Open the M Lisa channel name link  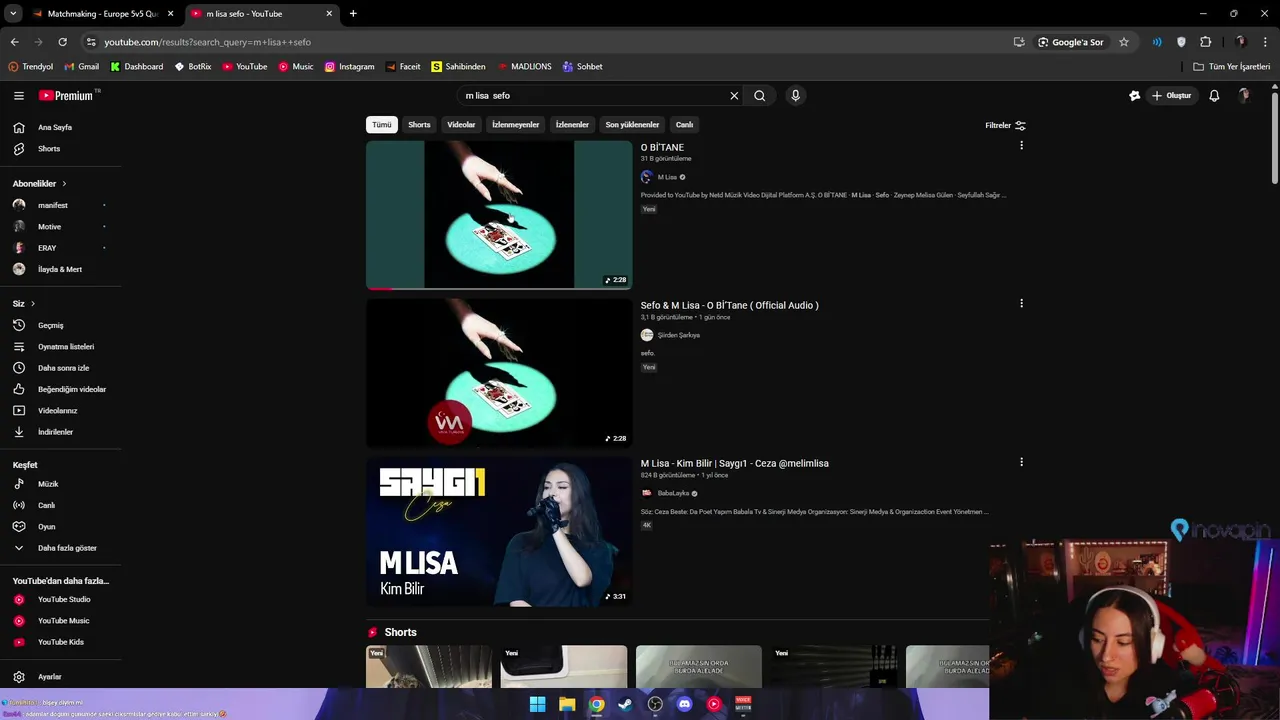point(667,177)
